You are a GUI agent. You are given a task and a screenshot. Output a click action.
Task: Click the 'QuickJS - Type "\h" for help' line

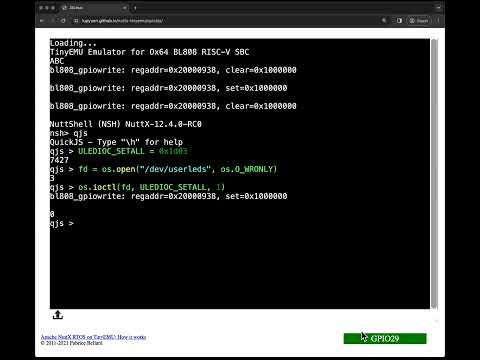[x=116, y=142]
